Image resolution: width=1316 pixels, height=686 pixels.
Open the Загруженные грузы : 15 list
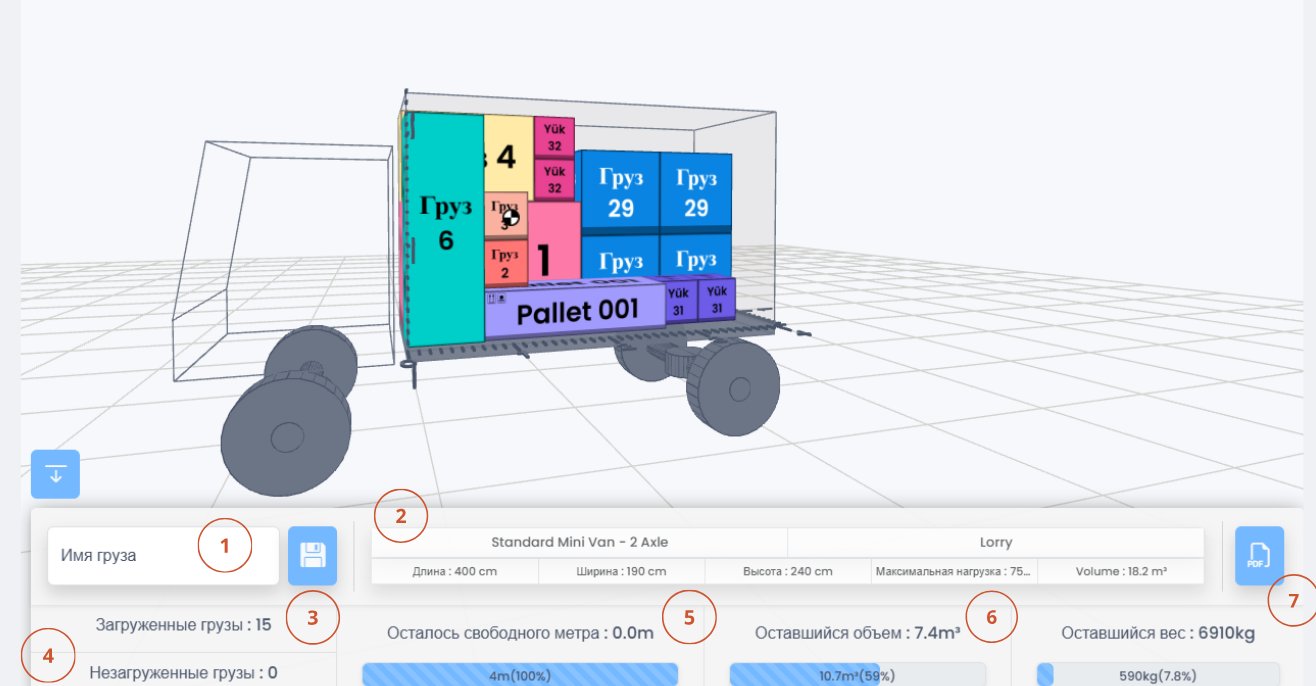tap(183, 625)
